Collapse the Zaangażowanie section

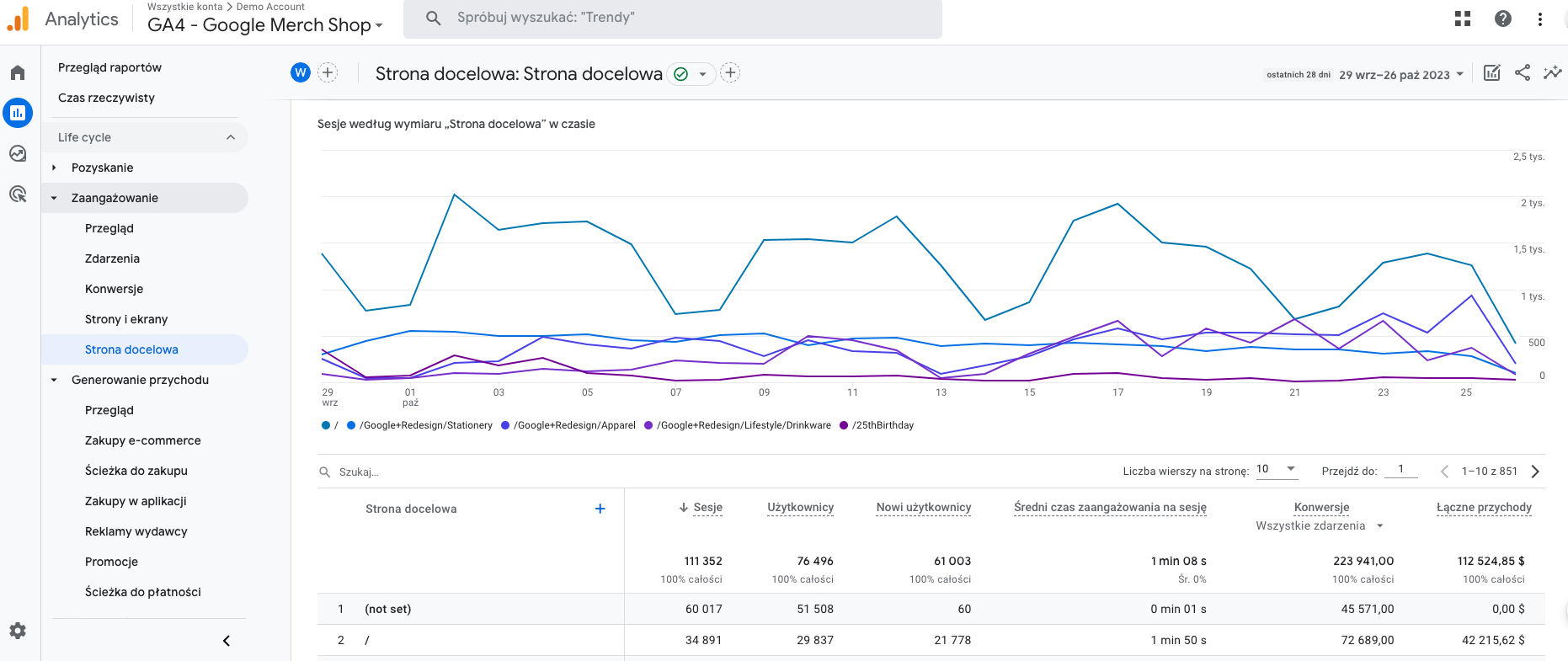(54, 198)
